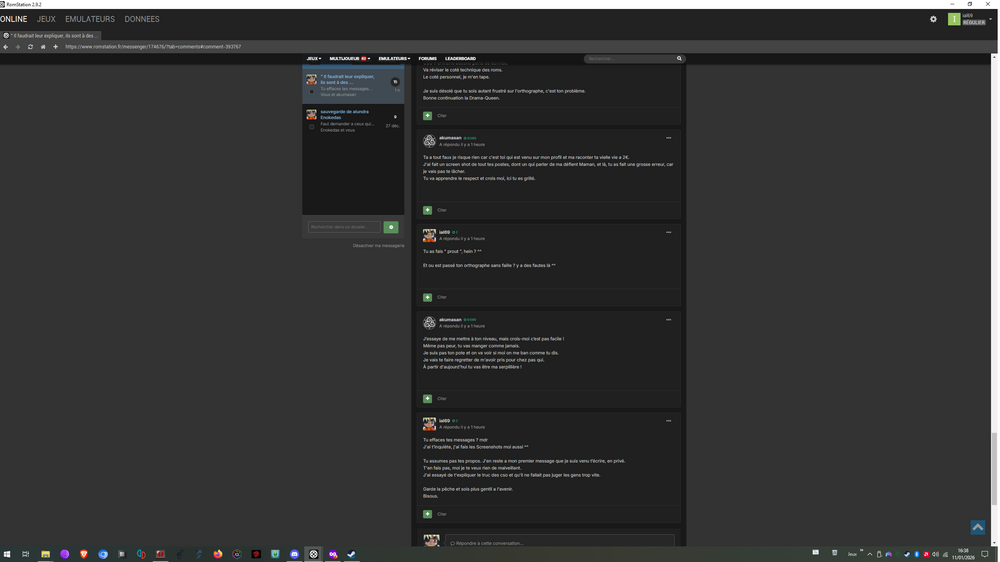The height and width of the screenshot is (562, 1000).
Task: Select the "sauvegarde de alundra" conversation checkbox
Action: 311,127
